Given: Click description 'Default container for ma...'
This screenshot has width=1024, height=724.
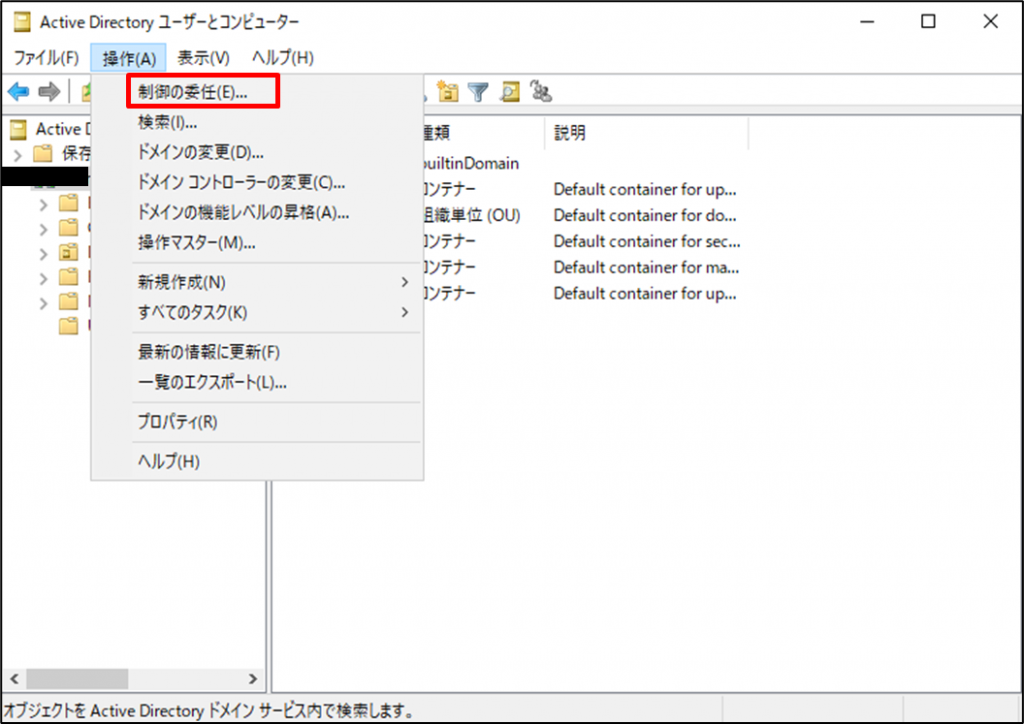Looking at the screenshot, I should point(646,268).
